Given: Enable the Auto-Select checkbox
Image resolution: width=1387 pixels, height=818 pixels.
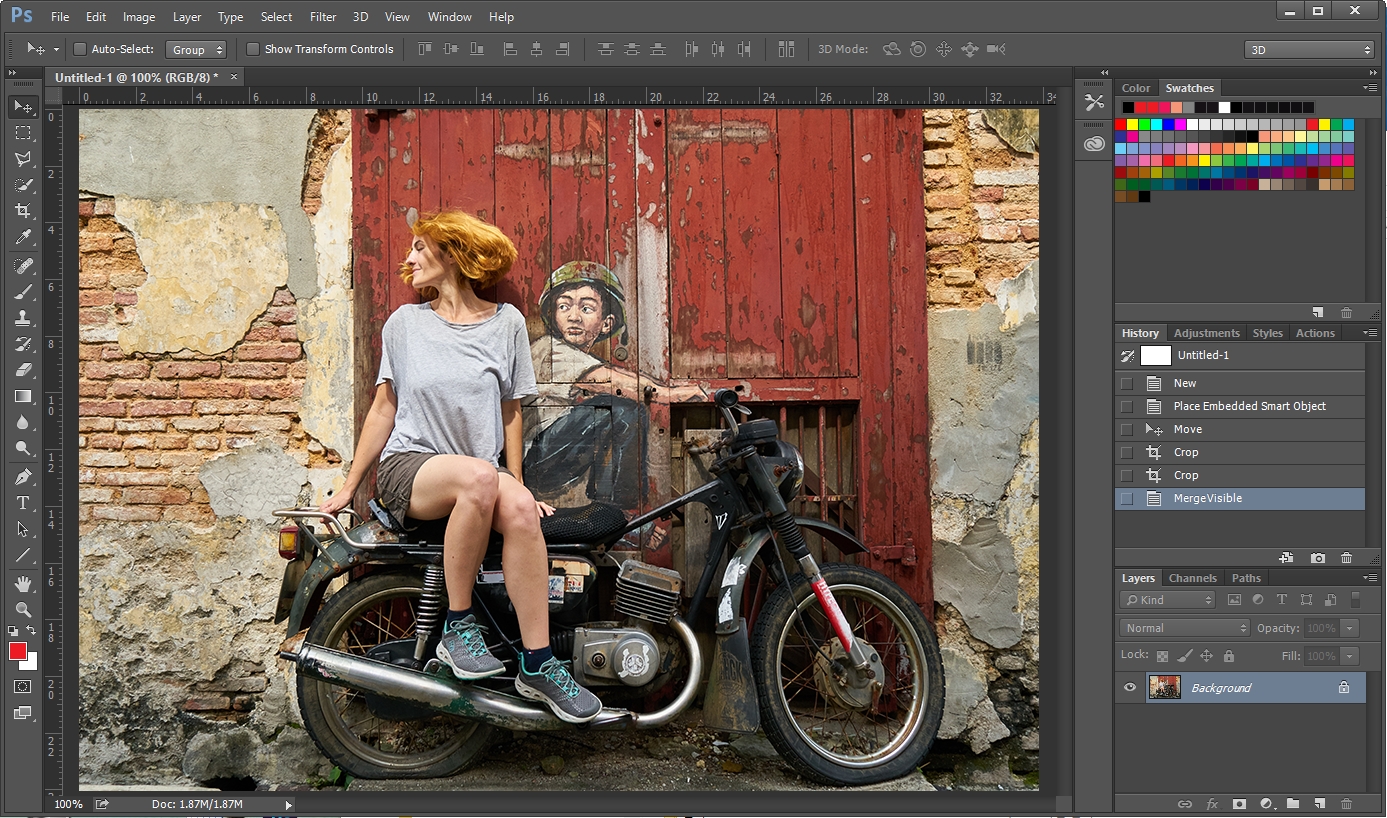Looking at the screenshot, I should [80, 49].
